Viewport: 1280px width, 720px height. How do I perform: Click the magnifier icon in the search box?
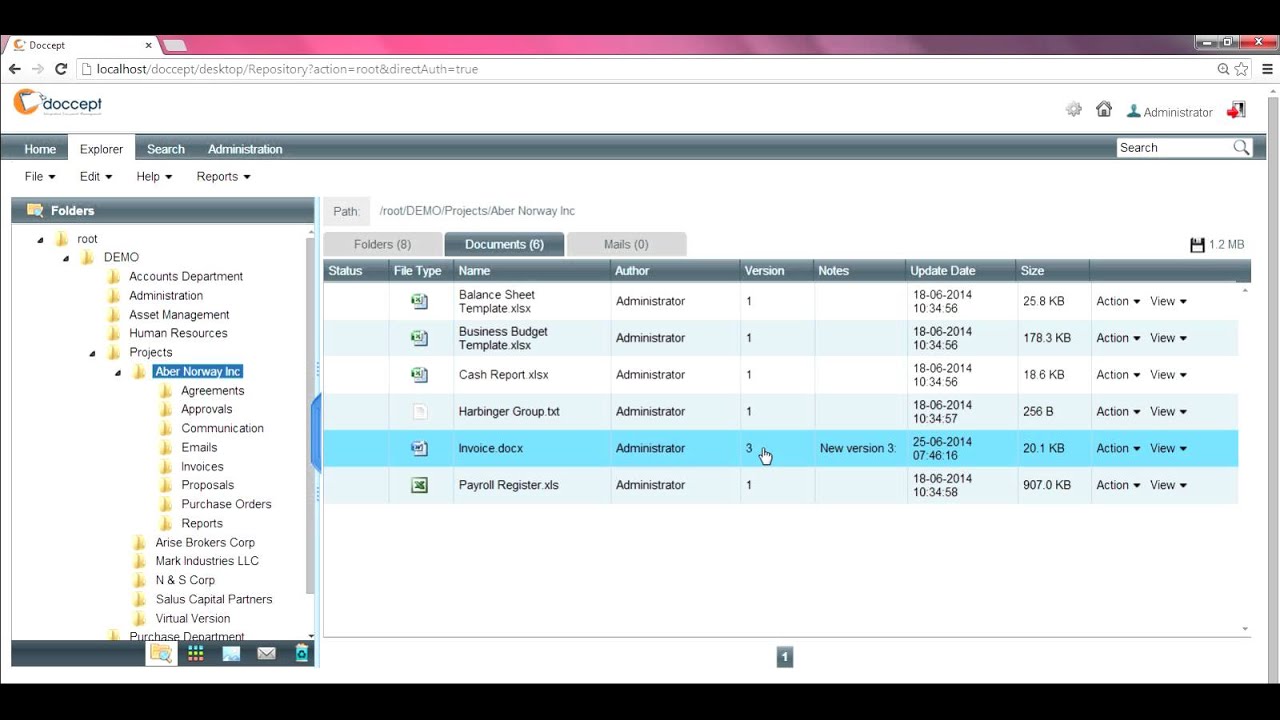pyautogui.click(x=1241, y=147)
